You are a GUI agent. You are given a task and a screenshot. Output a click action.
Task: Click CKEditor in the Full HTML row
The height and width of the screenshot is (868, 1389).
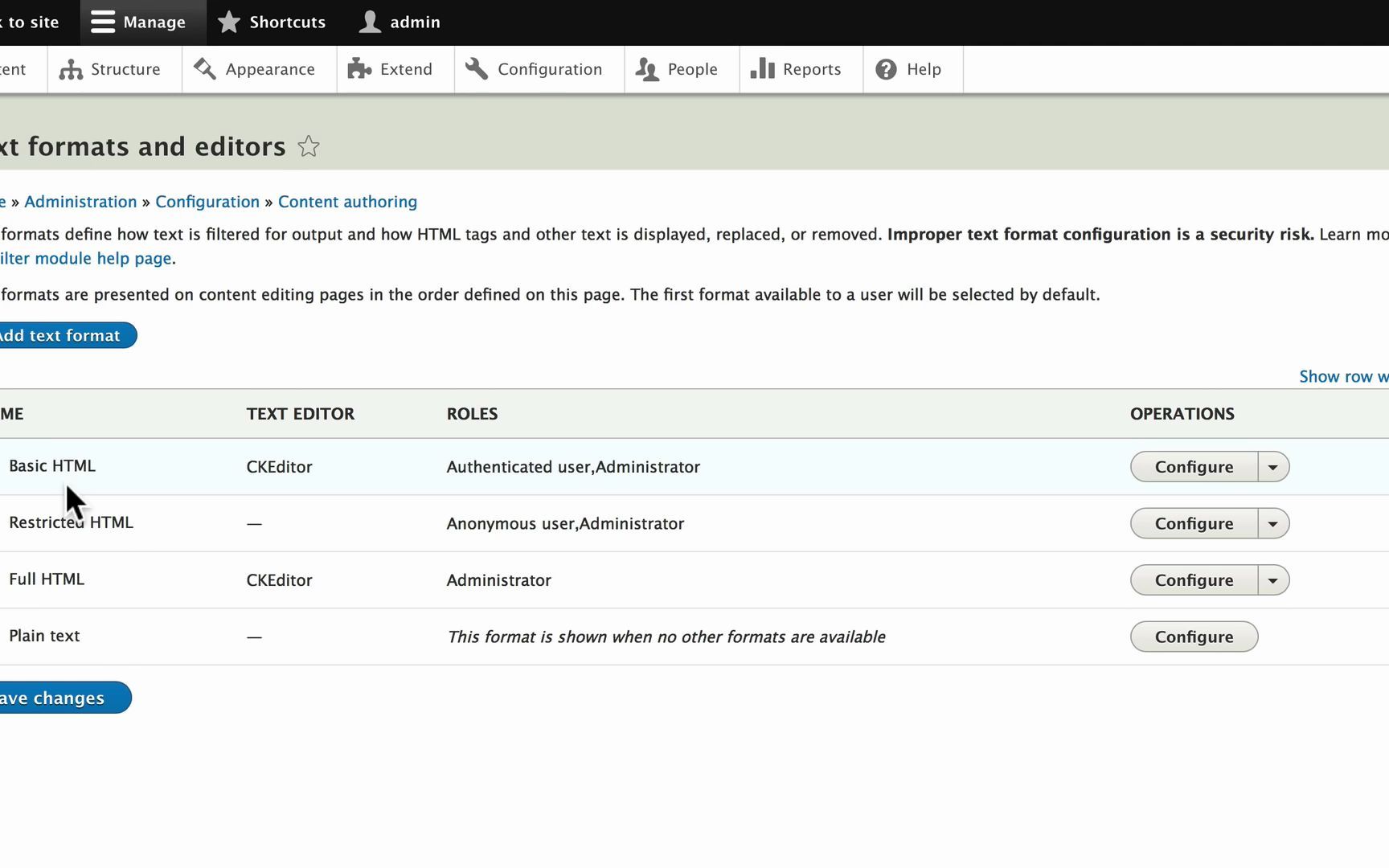tap(279, 580)
